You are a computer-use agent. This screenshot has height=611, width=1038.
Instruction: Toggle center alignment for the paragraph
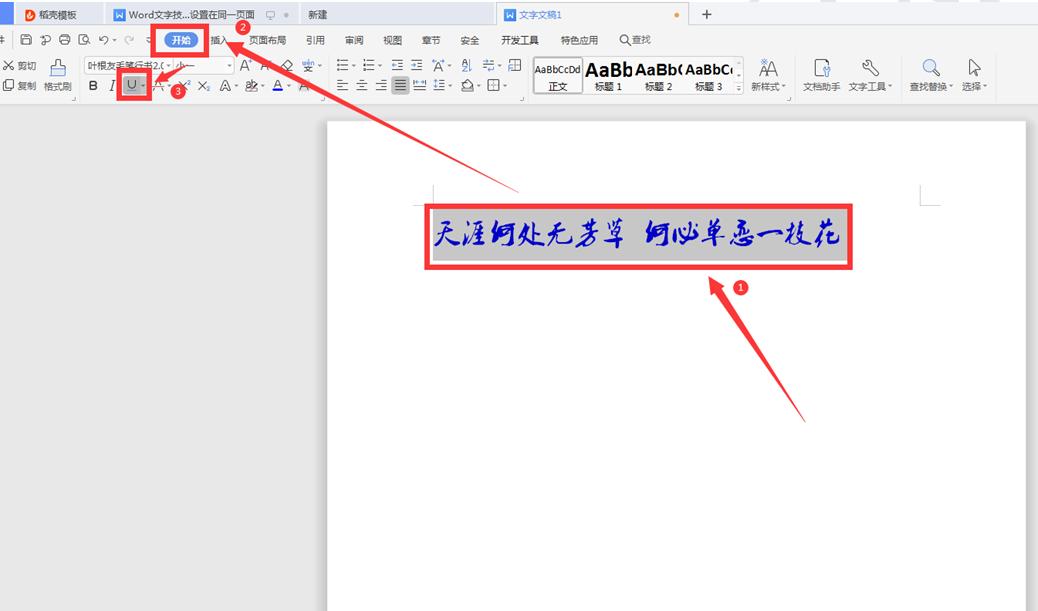(x=361, y=84)
